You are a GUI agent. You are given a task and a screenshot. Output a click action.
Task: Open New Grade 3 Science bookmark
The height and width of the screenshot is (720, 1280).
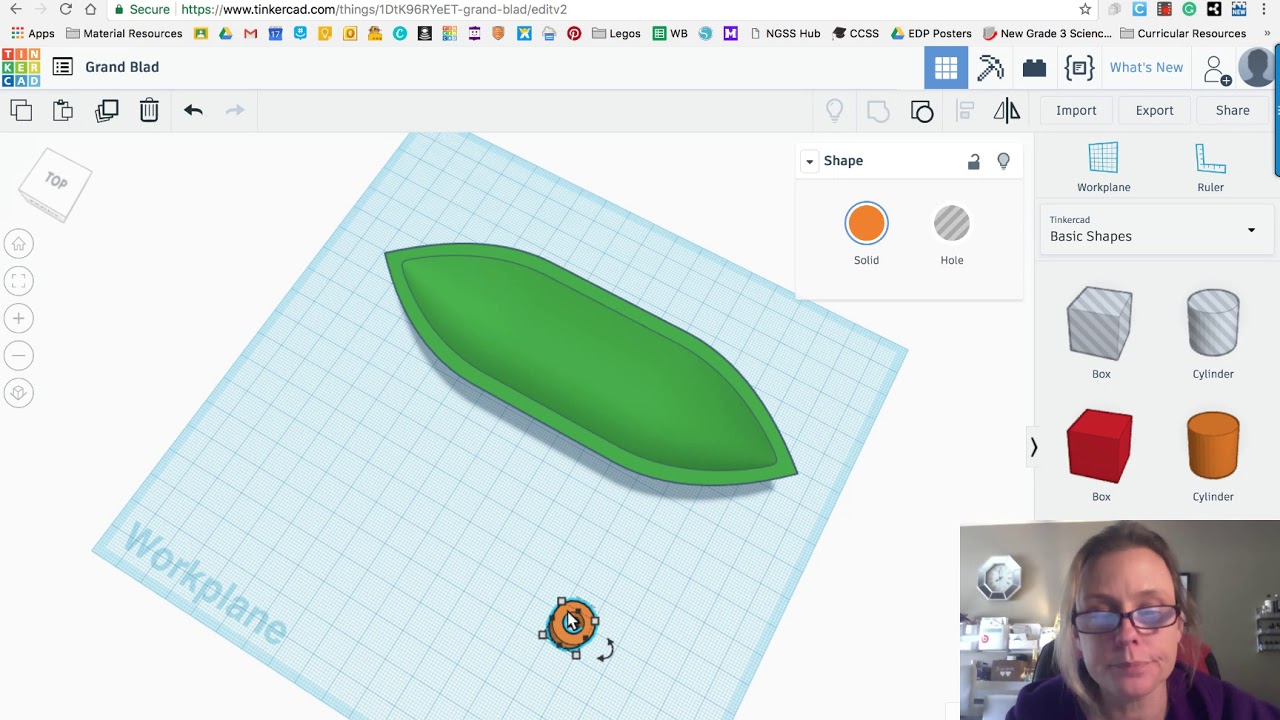[x=1047, y=33]
